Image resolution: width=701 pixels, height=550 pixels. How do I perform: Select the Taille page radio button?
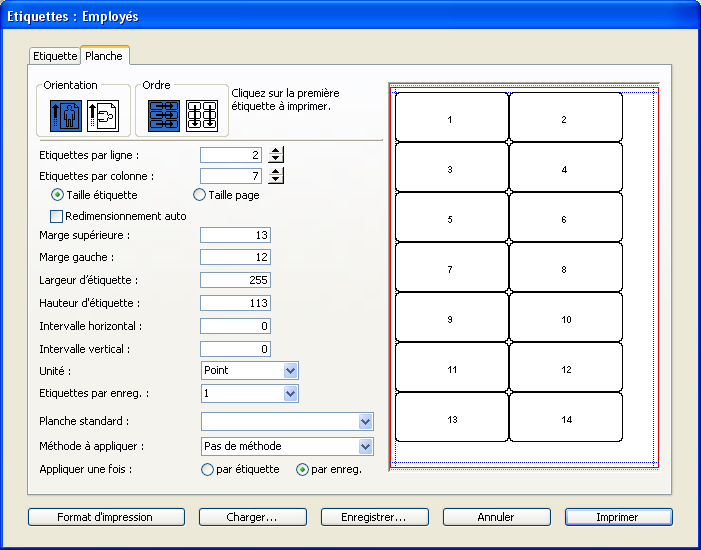(x=199, y=195)
